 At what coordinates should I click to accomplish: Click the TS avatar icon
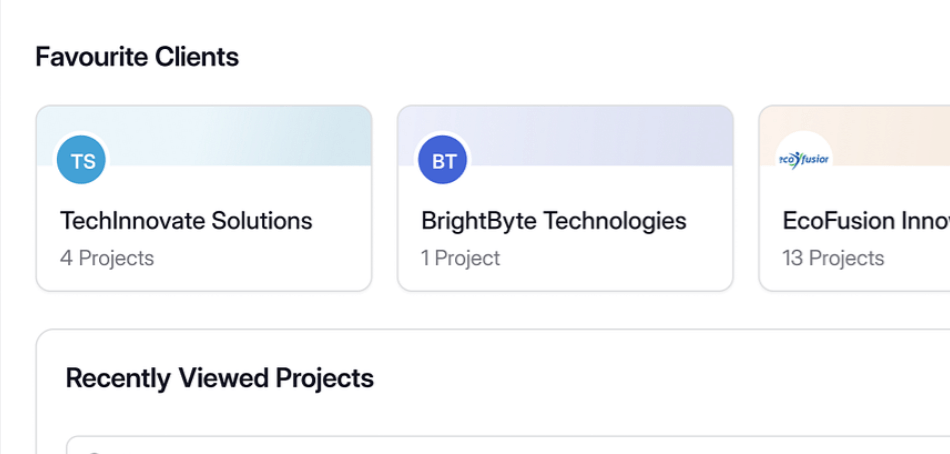[x=83, y=161]
